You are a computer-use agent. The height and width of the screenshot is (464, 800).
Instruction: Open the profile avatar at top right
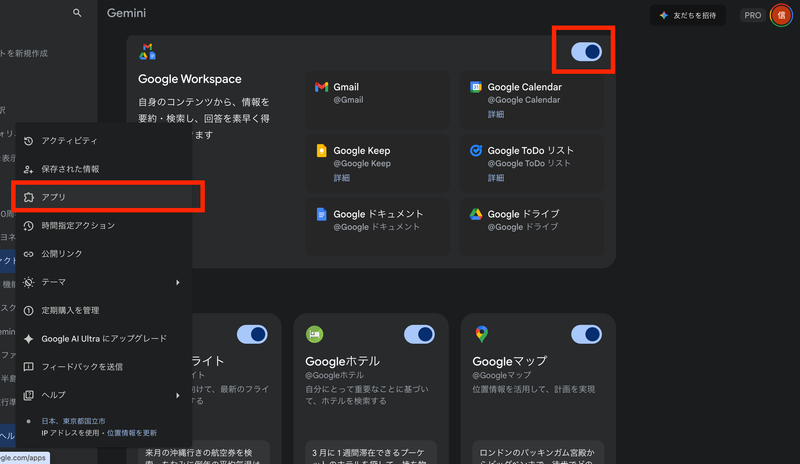[780, 15]
